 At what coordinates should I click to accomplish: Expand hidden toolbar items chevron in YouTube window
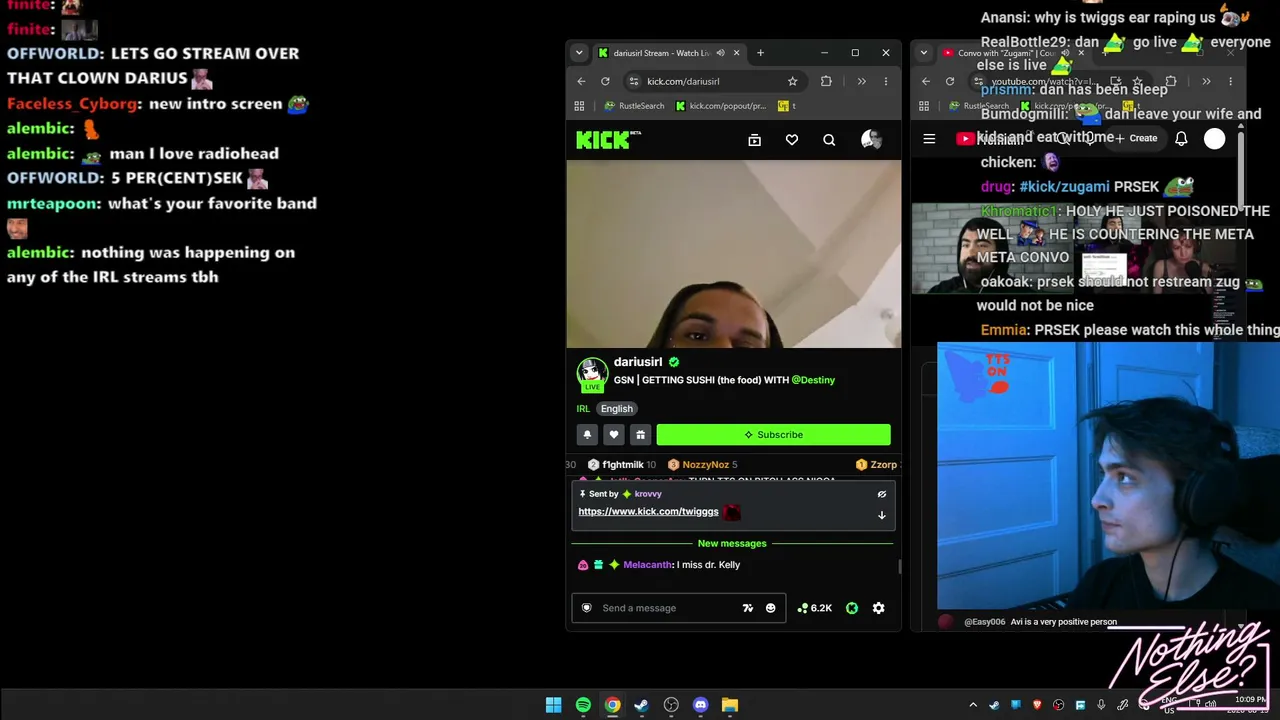click(1206, 81)
